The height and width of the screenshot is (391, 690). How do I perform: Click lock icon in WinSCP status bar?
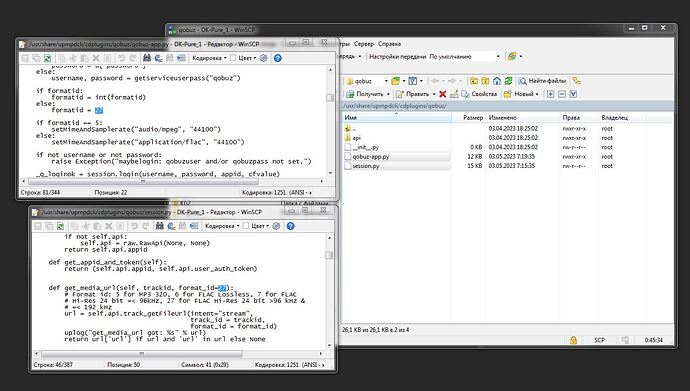pyautogui.click(x=573, y=340)
